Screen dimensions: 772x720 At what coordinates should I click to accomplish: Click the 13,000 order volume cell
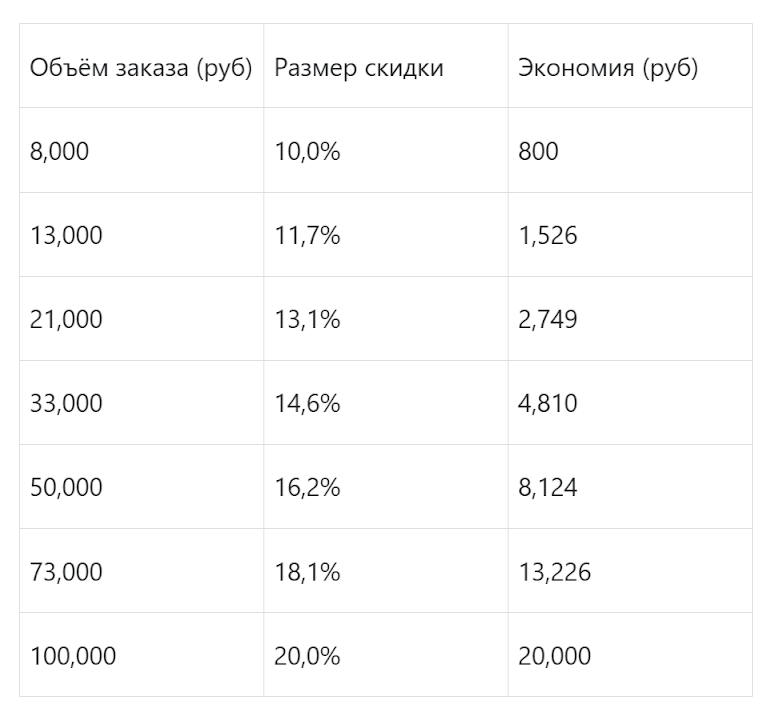click(x=66, y=236)
